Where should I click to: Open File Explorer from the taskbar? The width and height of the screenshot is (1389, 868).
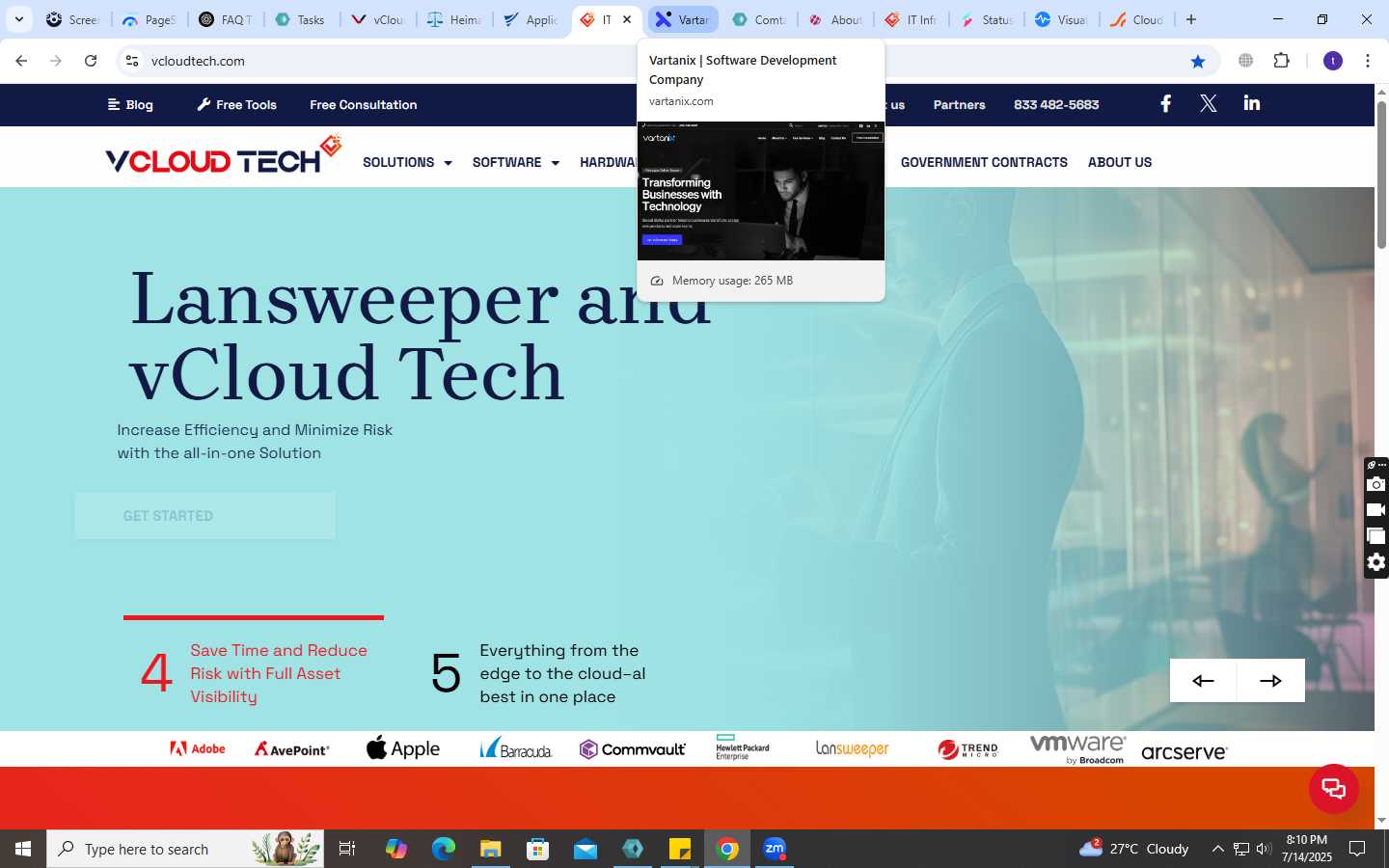point(490,849)
